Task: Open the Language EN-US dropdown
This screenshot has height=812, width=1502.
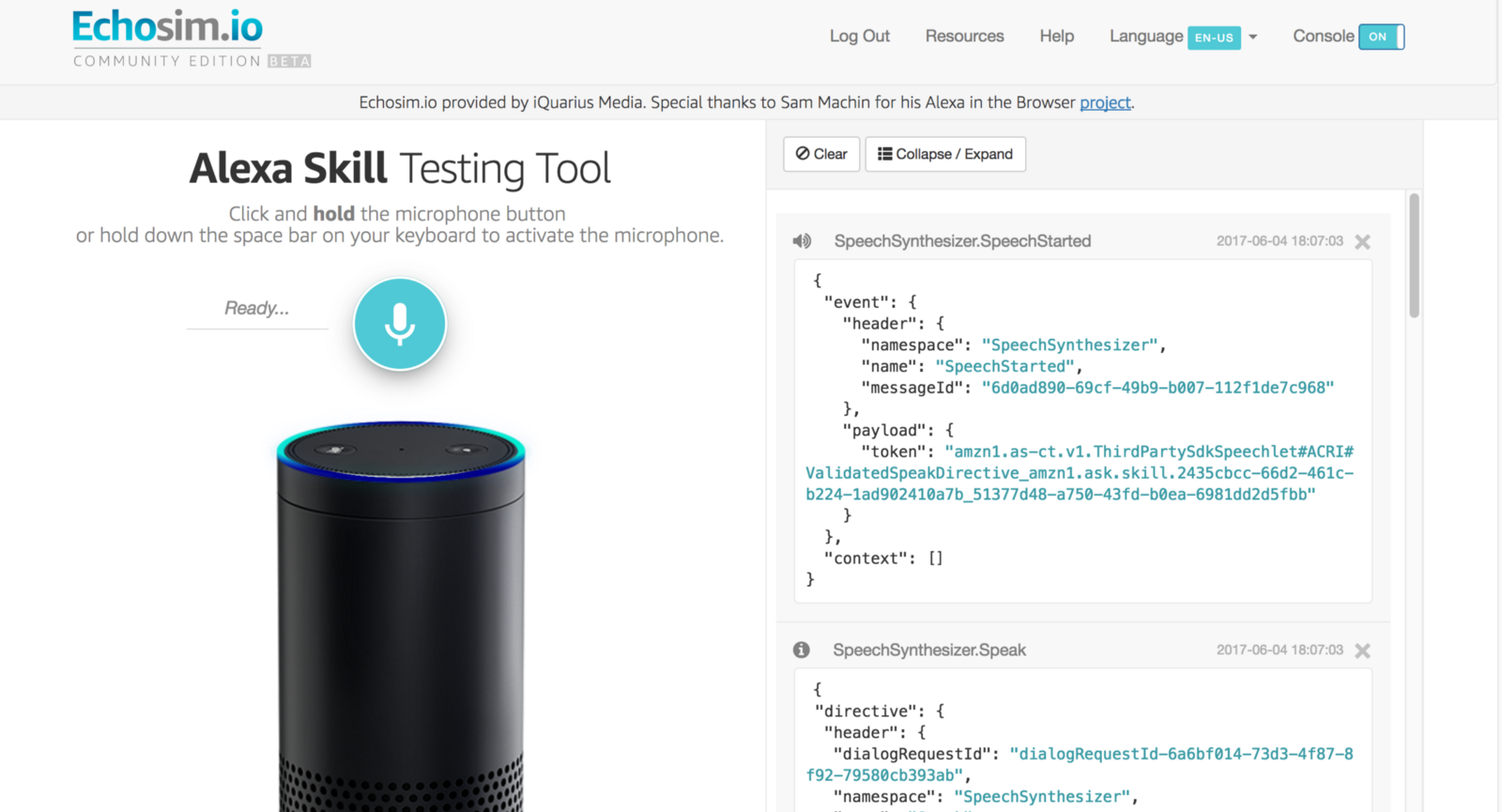Action: 1183,37
